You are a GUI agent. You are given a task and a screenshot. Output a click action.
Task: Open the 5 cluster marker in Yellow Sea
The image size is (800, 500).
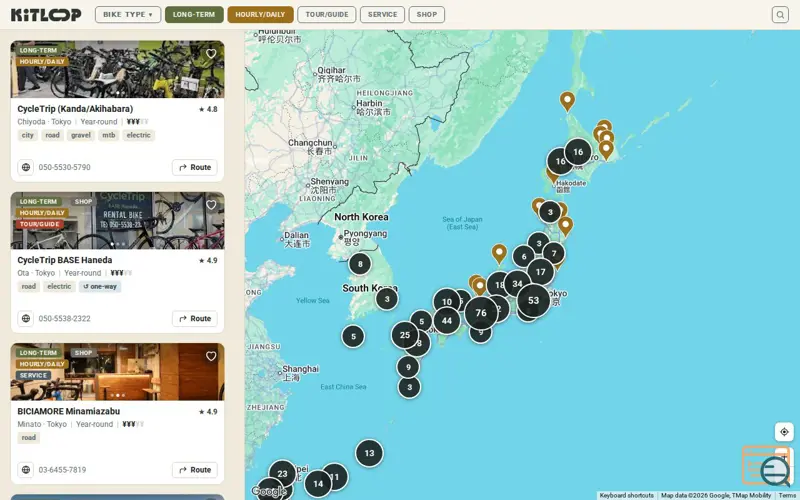[353, 337]
